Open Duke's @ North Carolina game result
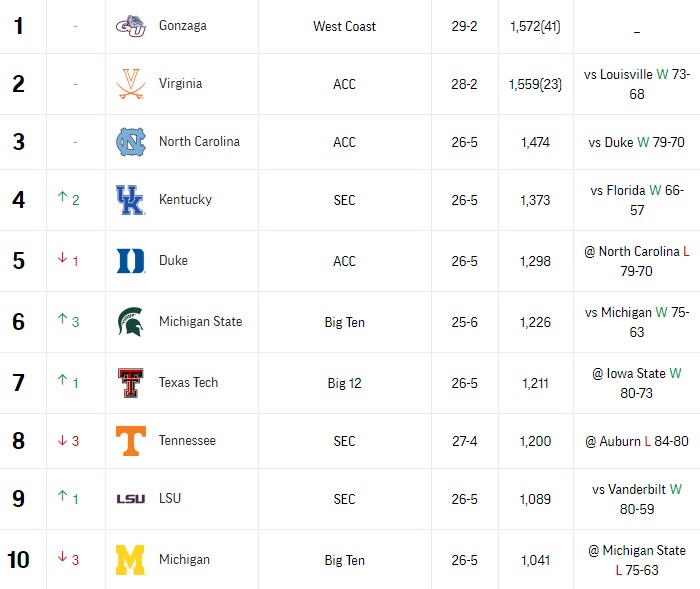 coord(637,261)
